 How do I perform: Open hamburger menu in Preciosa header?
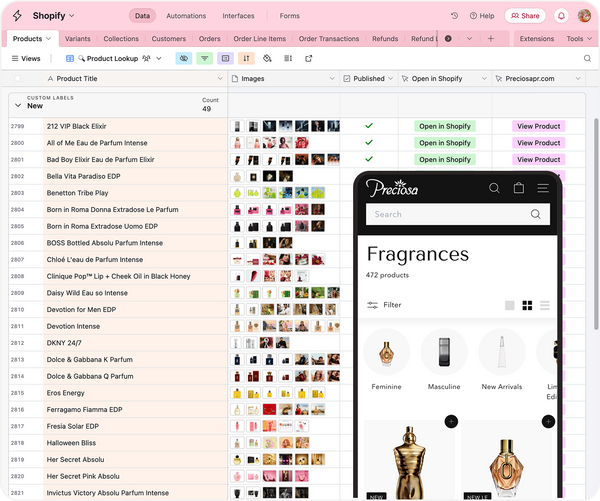543,188
